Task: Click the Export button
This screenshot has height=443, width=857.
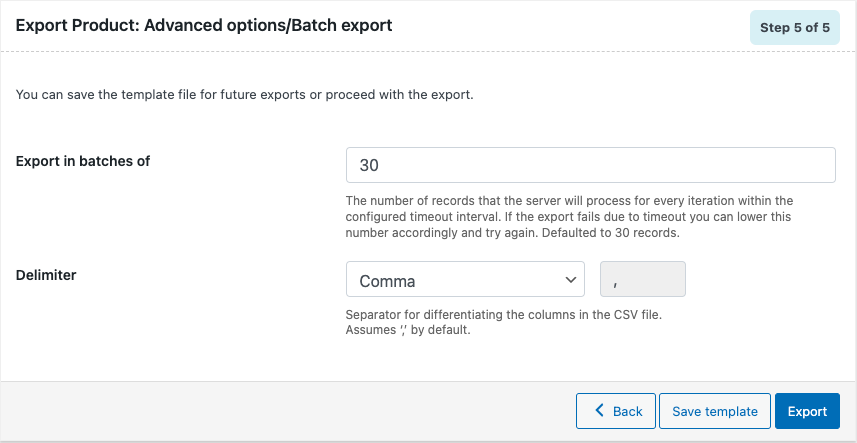Action: (x=807, y=411)
